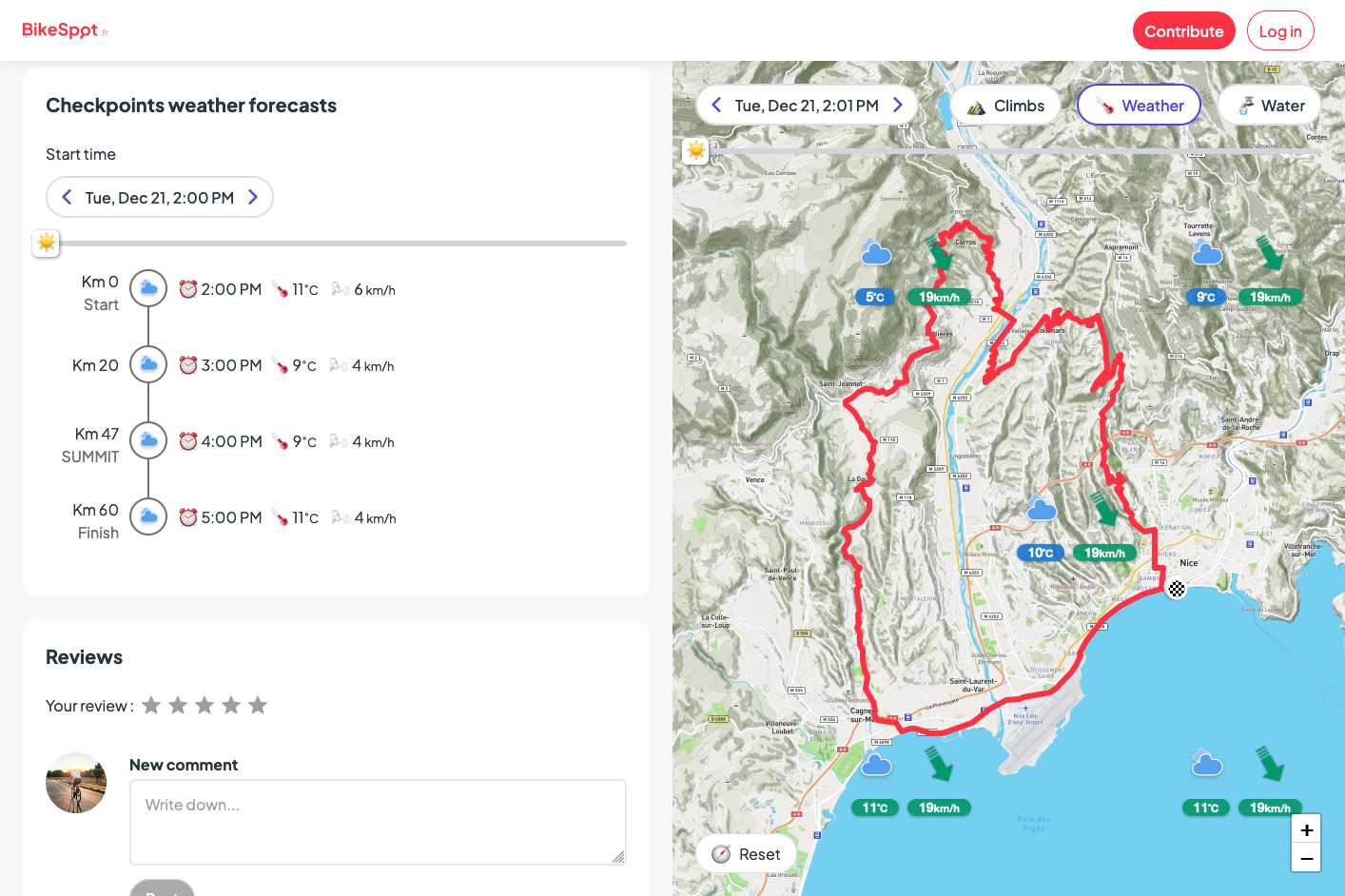Click the checkered finish flag on map
1345x896 pixels.
(x=1177, y=589)
